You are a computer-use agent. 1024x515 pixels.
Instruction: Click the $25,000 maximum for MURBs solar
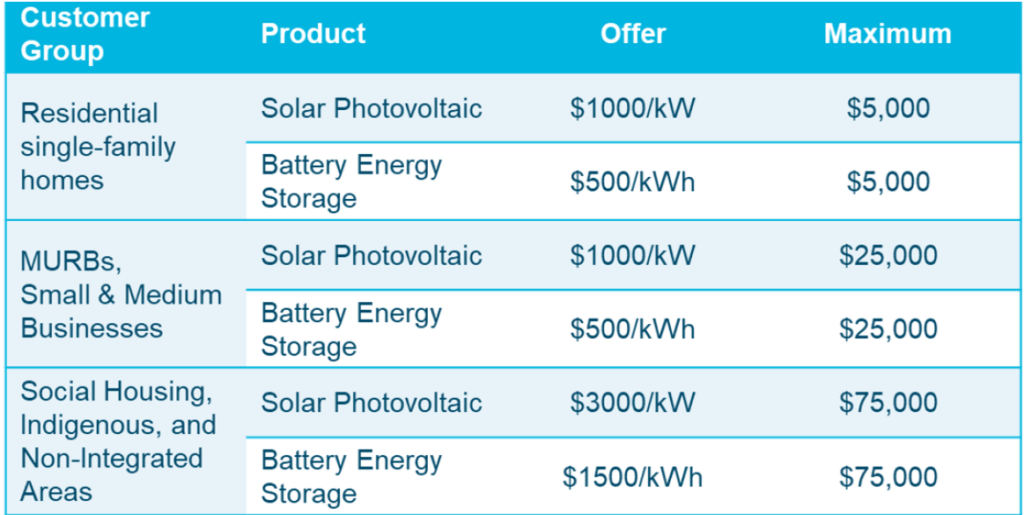(888, 256)
